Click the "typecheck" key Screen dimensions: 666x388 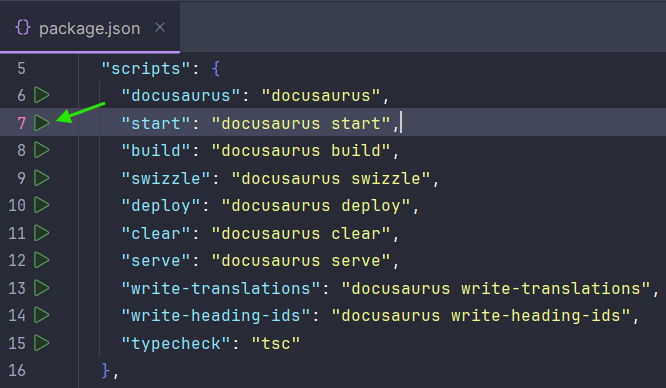tap(176, 343)
